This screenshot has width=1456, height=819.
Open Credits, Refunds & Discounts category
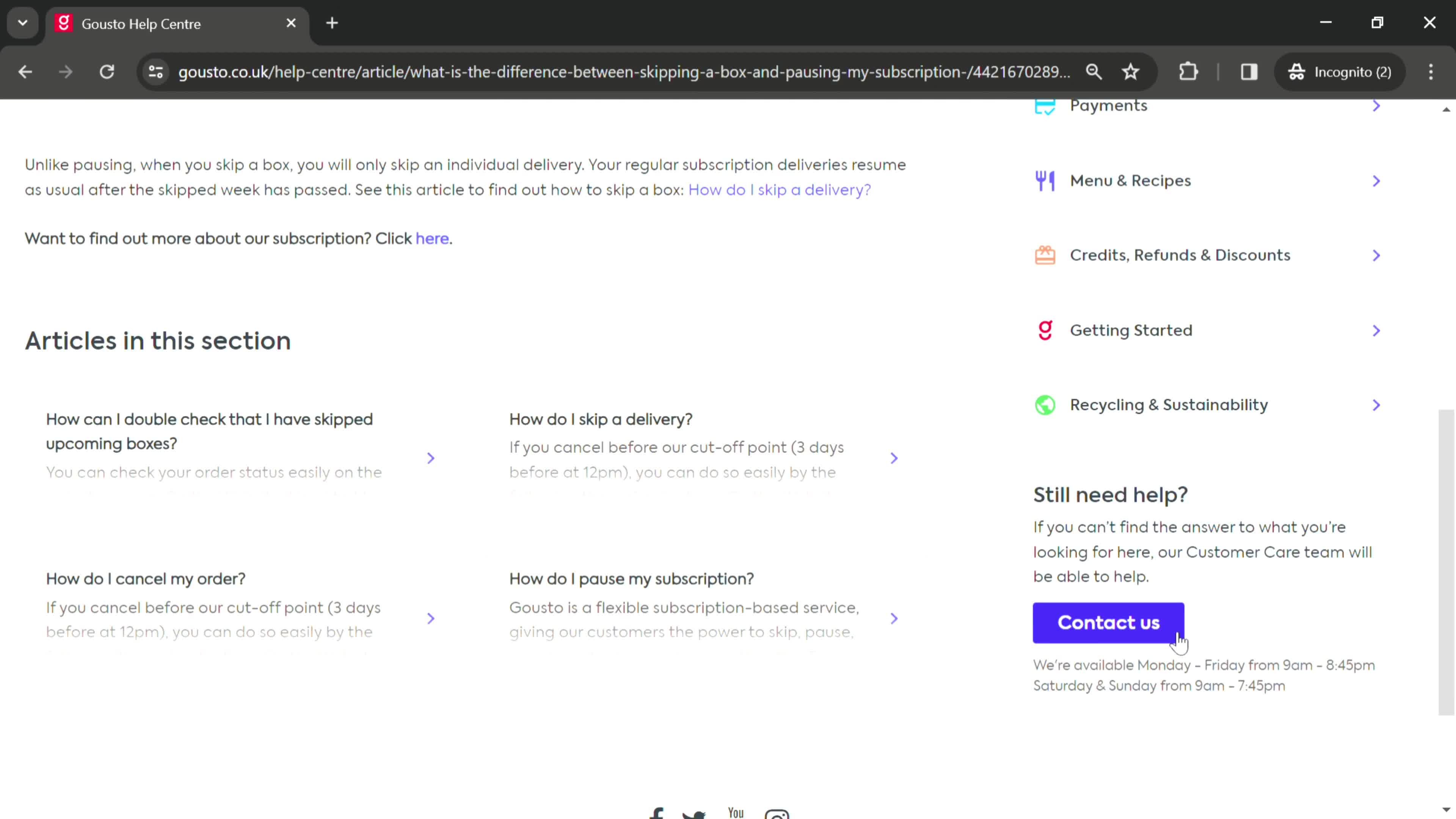tap(1207, 256)
